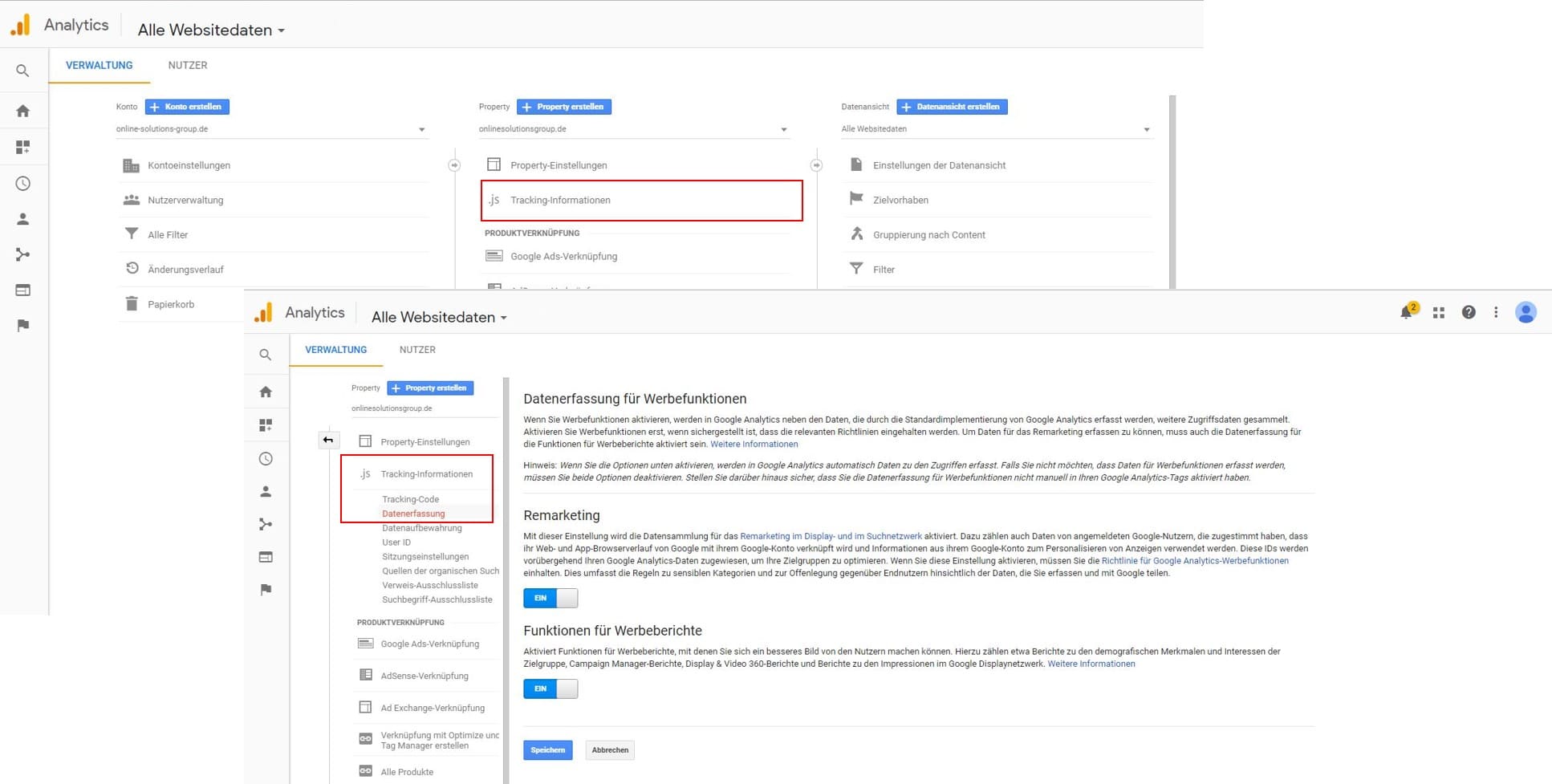Switch to NUTZER tab in the top window
Screen dimensions: 1552x784
[x=188, y=65]
